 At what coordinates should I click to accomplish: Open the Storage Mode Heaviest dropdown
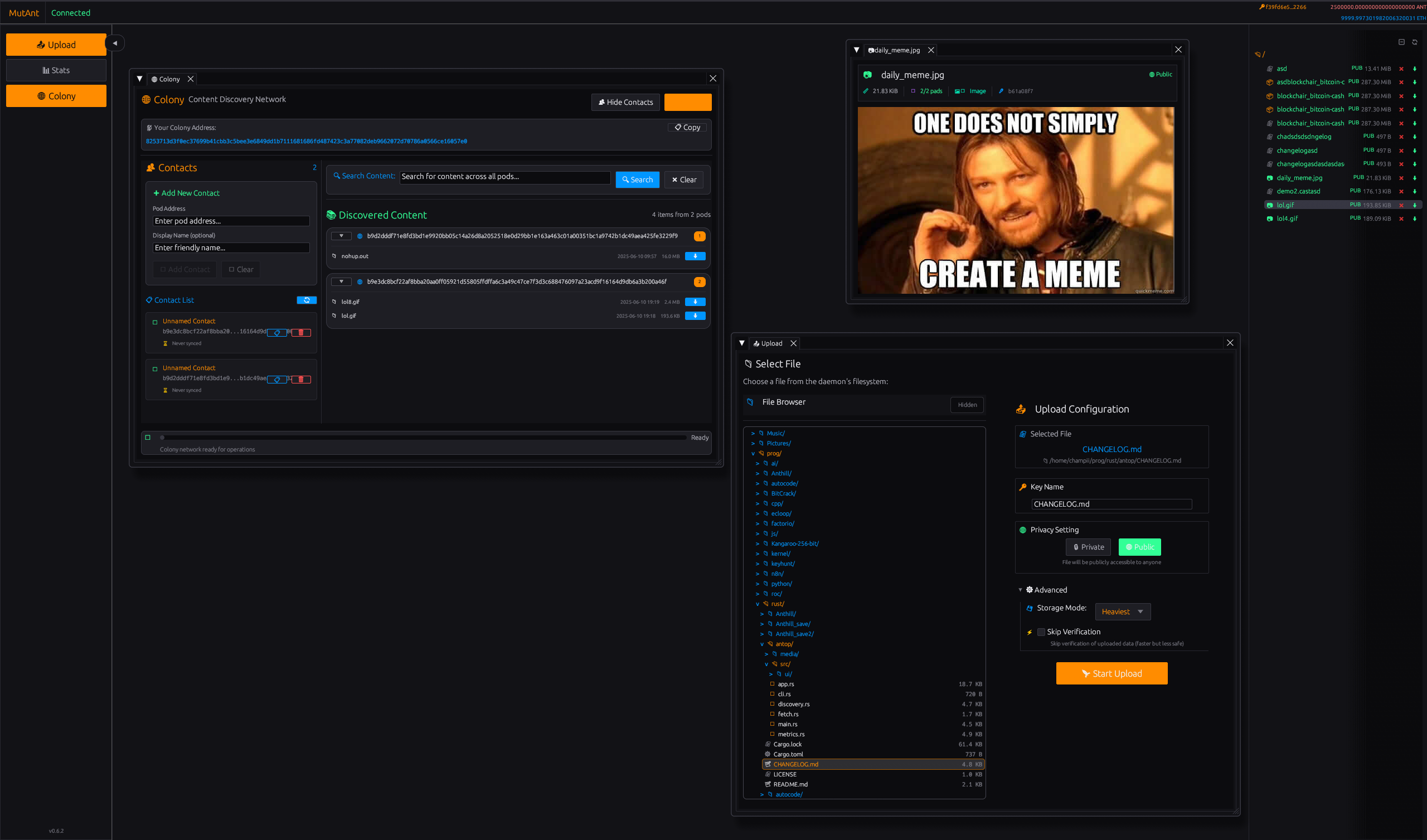(x=1122, y=611)
